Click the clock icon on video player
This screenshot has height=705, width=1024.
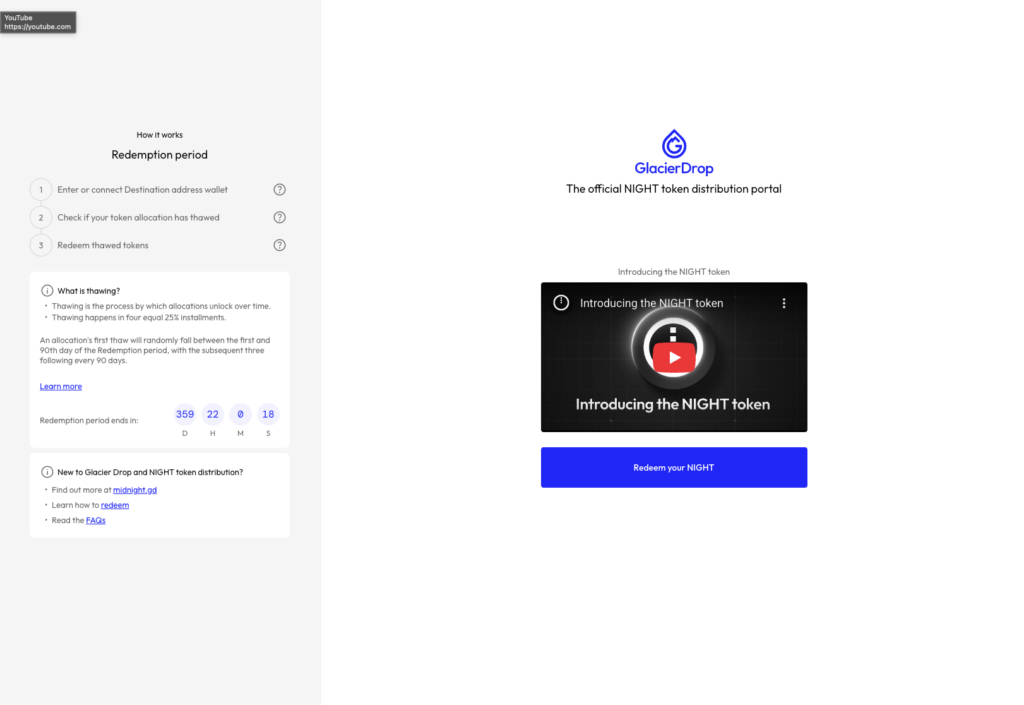point(561,302)
